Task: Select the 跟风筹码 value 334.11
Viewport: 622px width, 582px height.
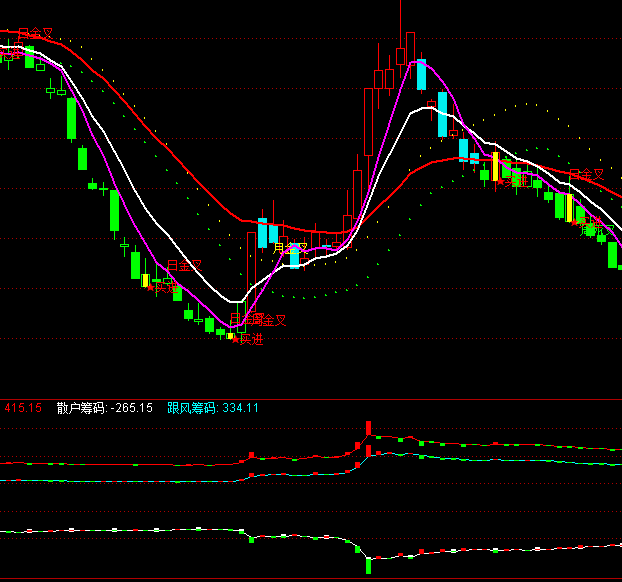Action: (x=241, y=408)
